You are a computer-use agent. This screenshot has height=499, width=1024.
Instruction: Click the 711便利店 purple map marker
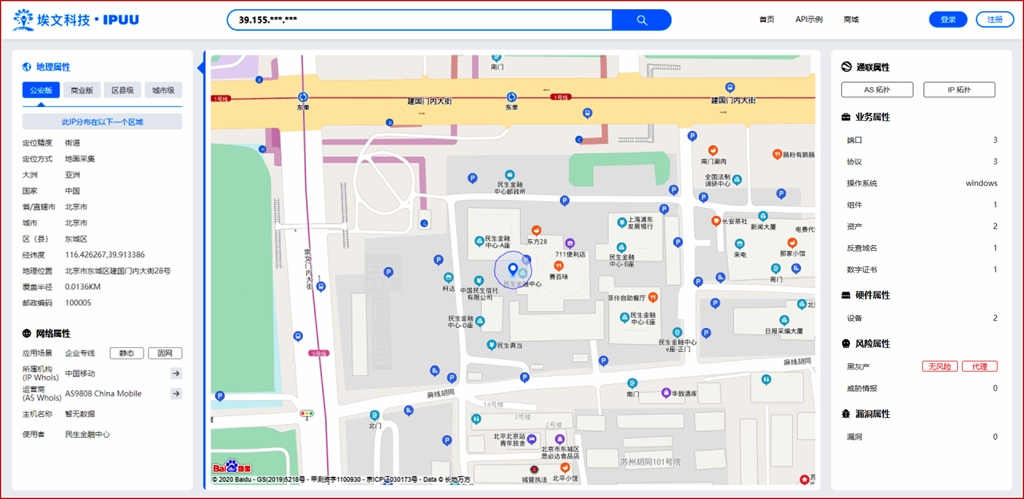[569, 242]
